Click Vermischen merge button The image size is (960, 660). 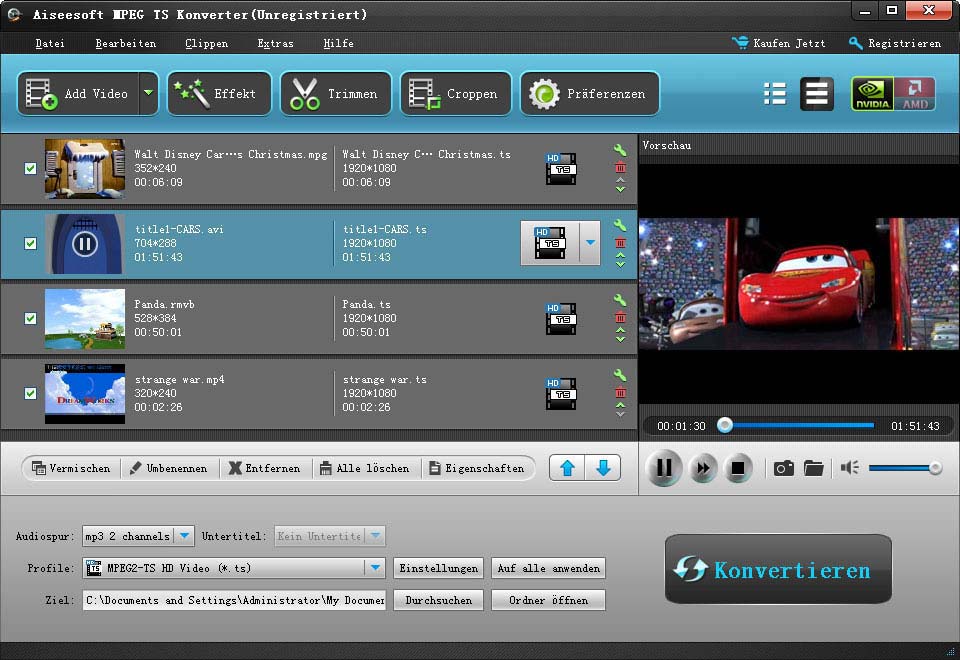pos(71,468)
